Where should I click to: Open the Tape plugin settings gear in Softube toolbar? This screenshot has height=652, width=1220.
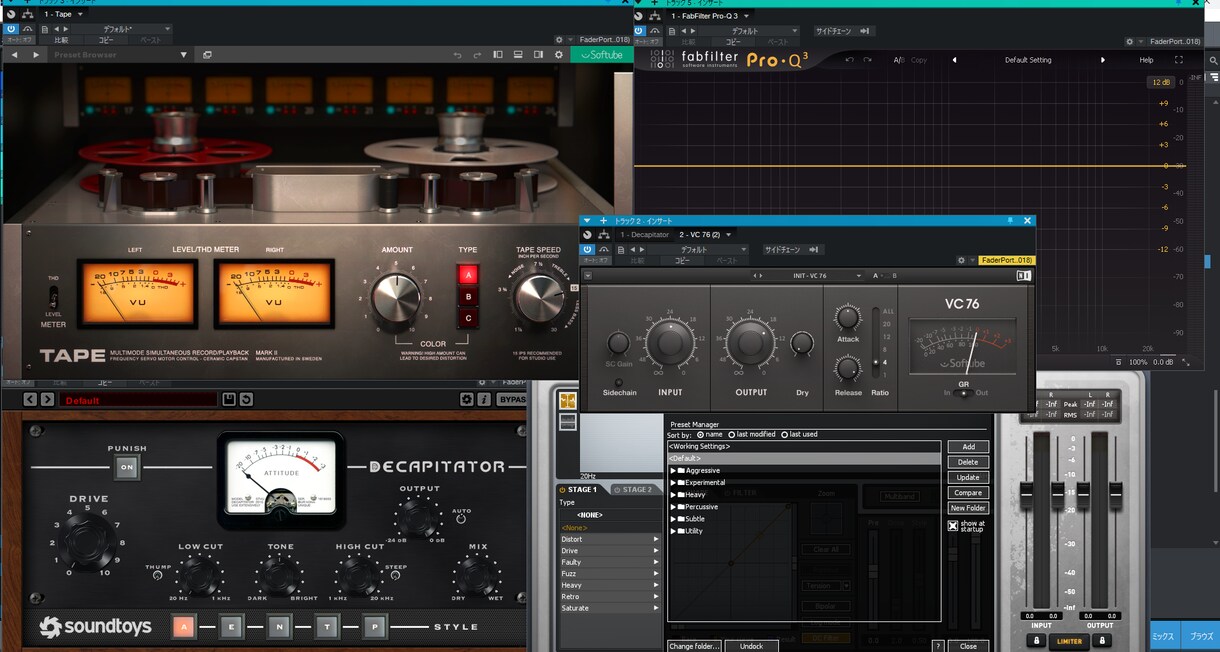[559, 55]
